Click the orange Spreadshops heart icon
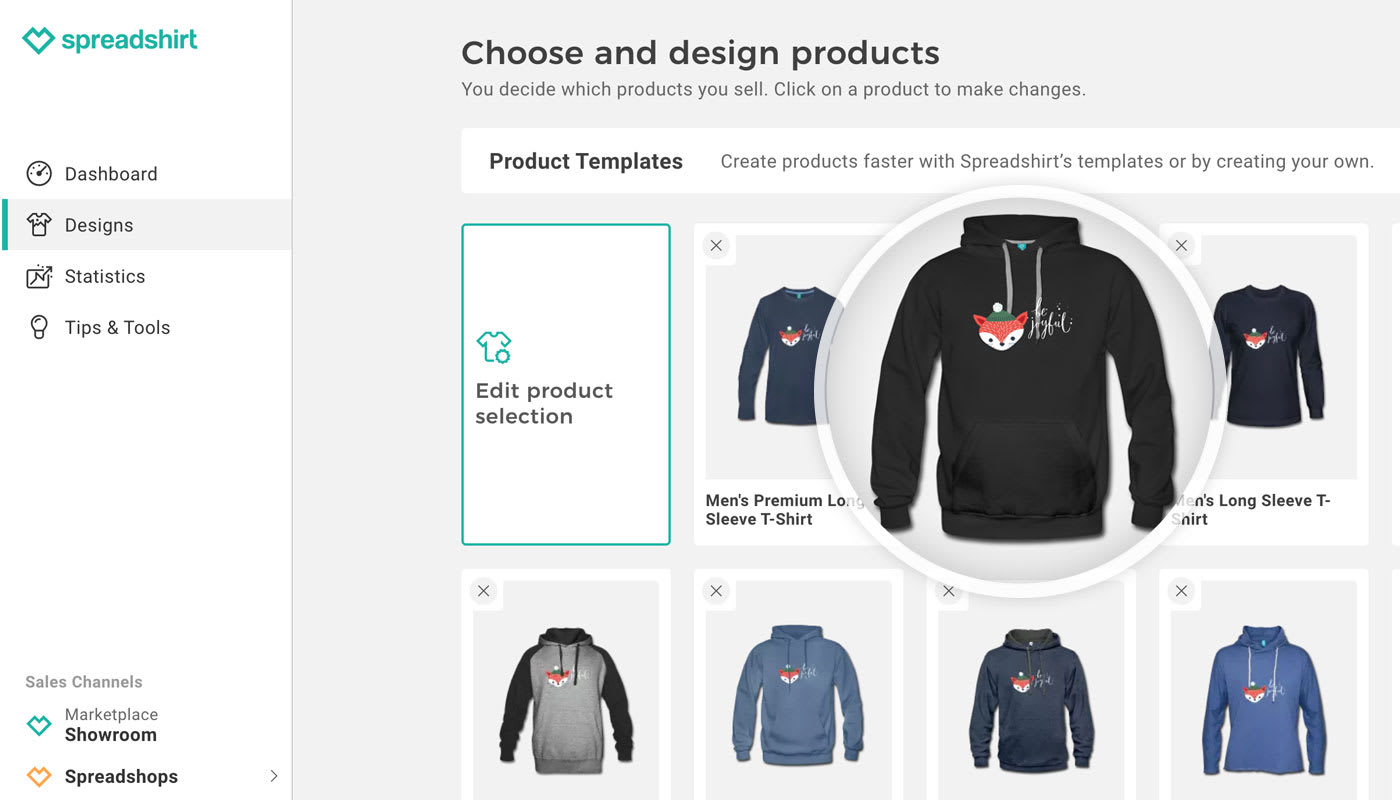 click(39, 776)
